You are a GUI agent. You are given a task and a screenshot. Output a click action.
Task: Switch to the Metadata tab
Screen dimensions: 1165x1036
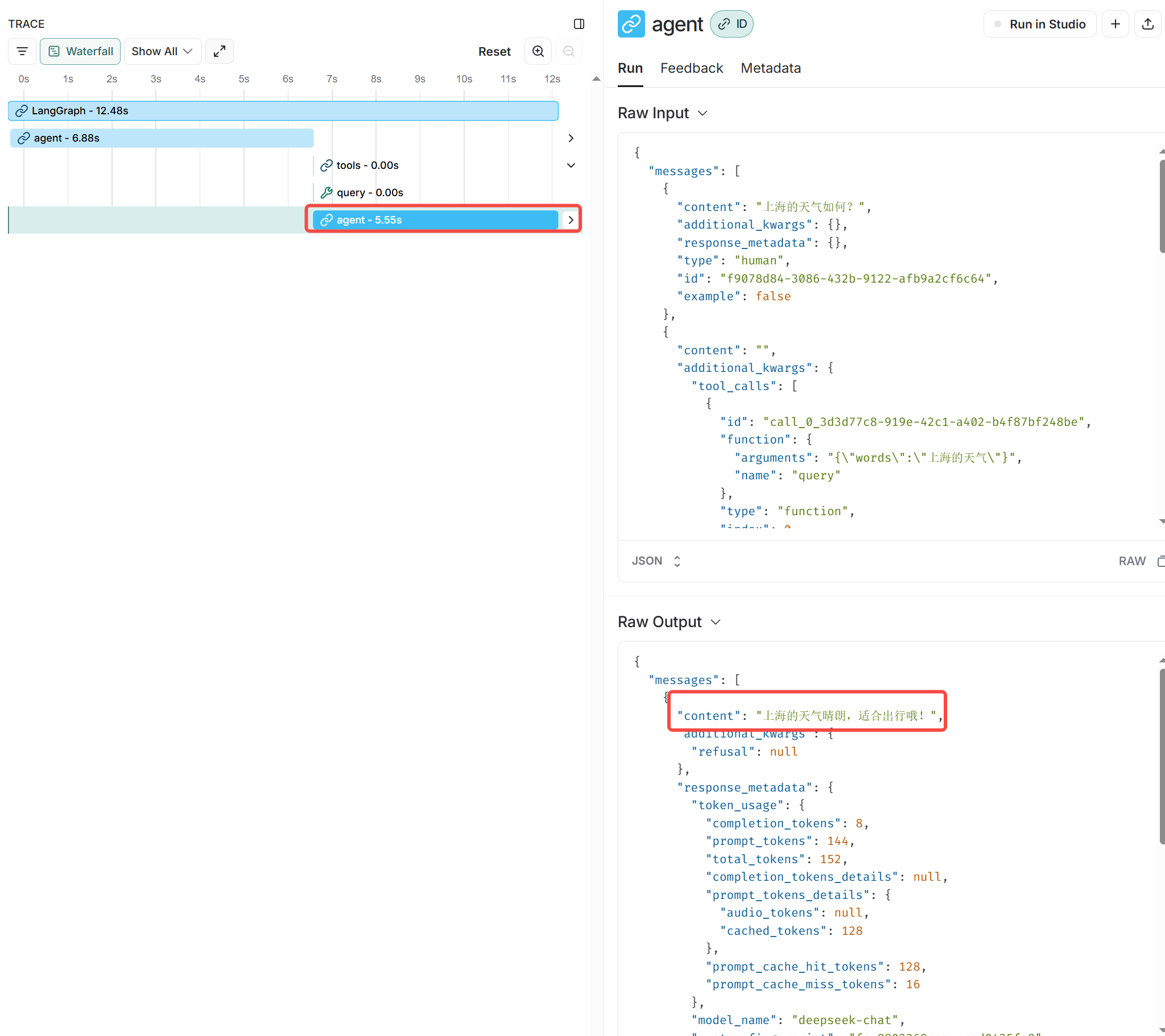[770, 68]
